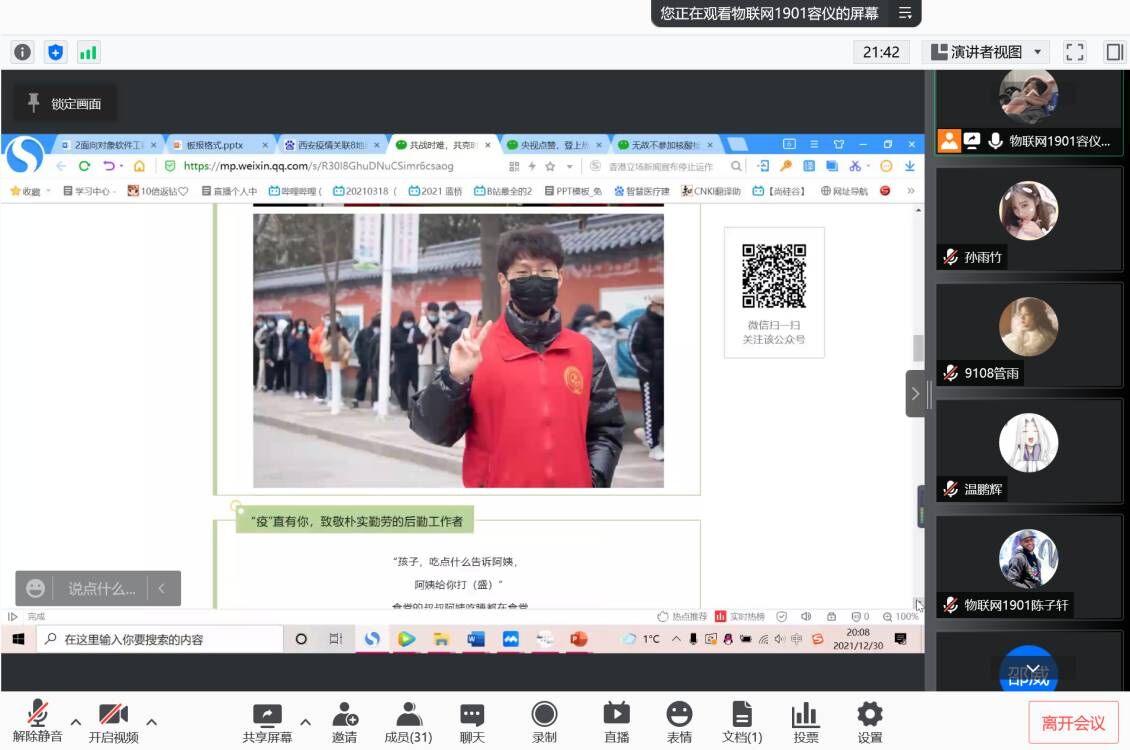The image size is (1130, 750).
Task: Open the 设置 settings gear
Action: [x=870, y=721]
